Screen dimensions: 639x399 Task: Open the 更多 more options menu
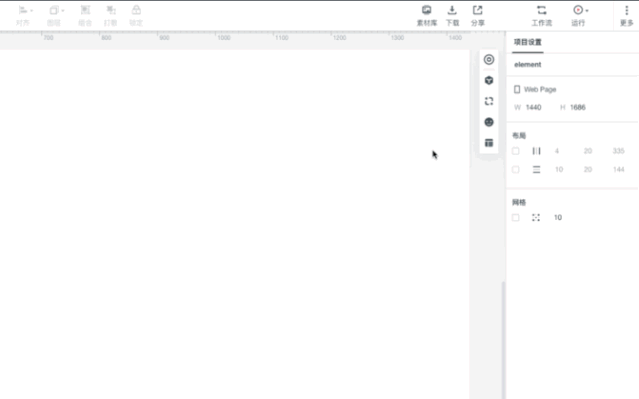(x=627, y=15)
